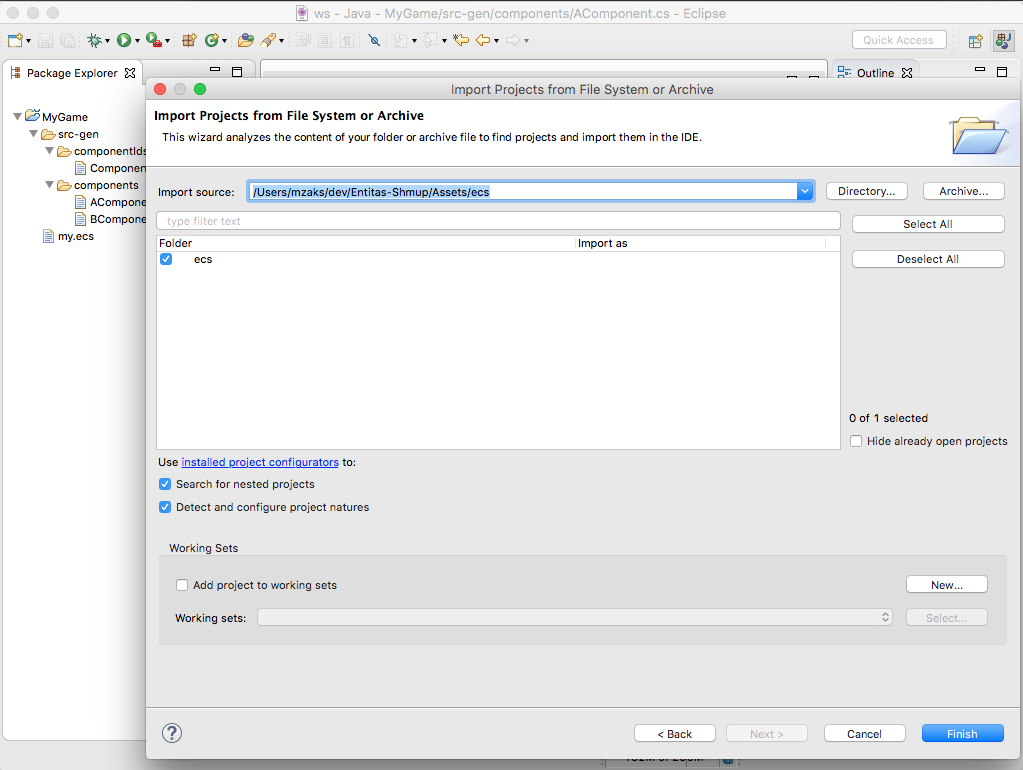Viewport: 1023px width, 770px height.
Task: Click the Select All button
Action: click(928, 224)
